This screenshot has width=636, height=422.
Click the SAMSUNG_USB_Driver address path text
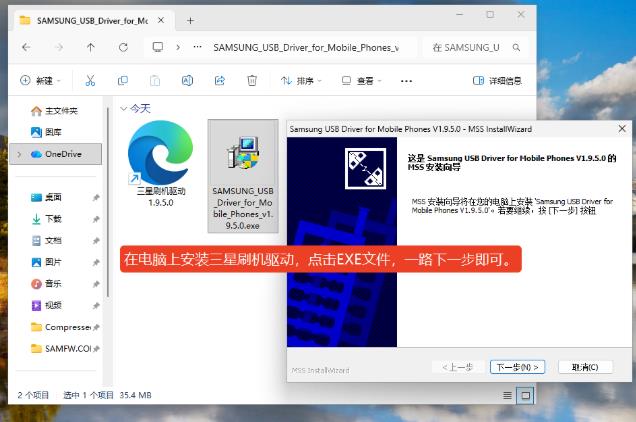tap(306, 47)
